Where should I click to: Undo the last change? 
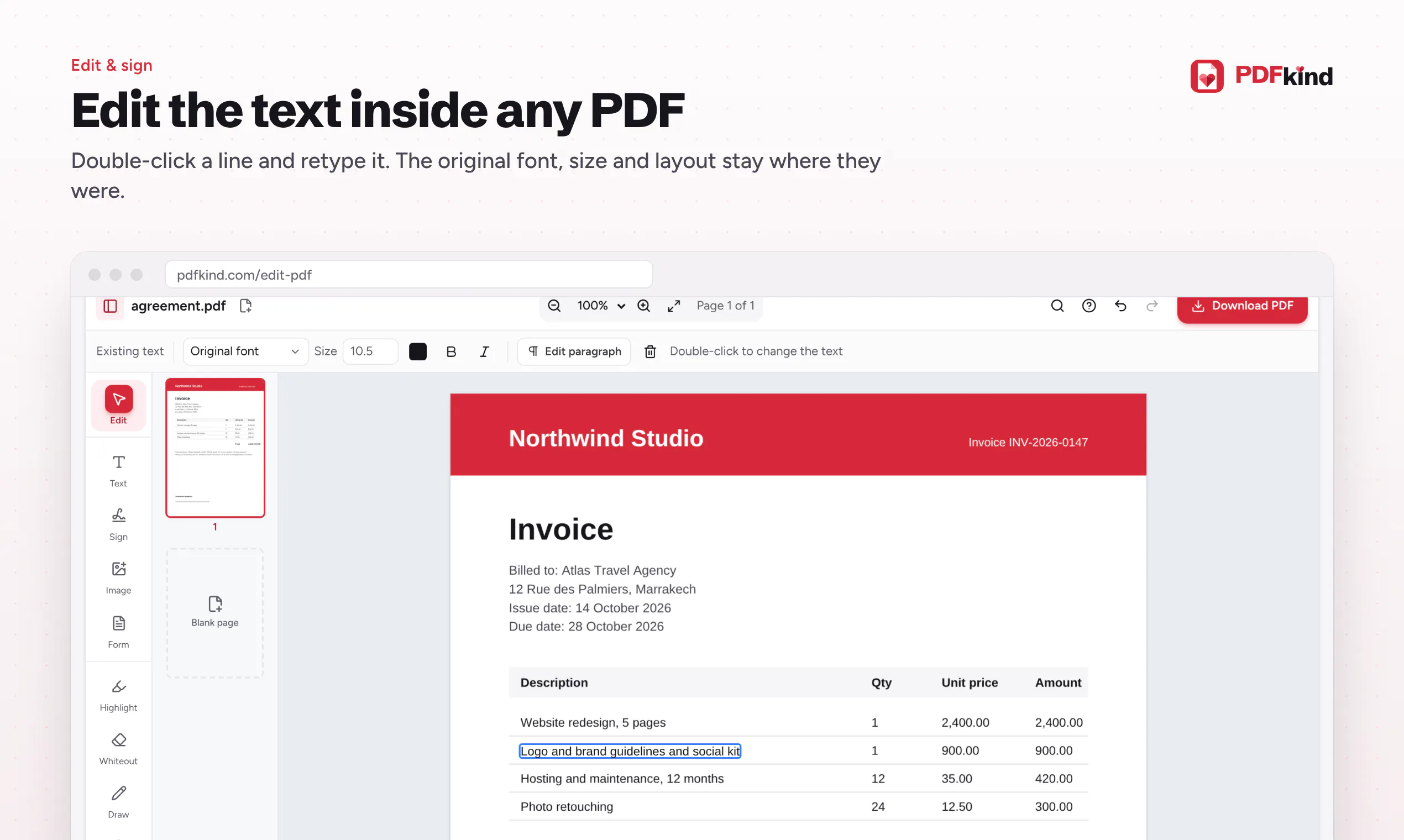click(x=1120, y=306)
